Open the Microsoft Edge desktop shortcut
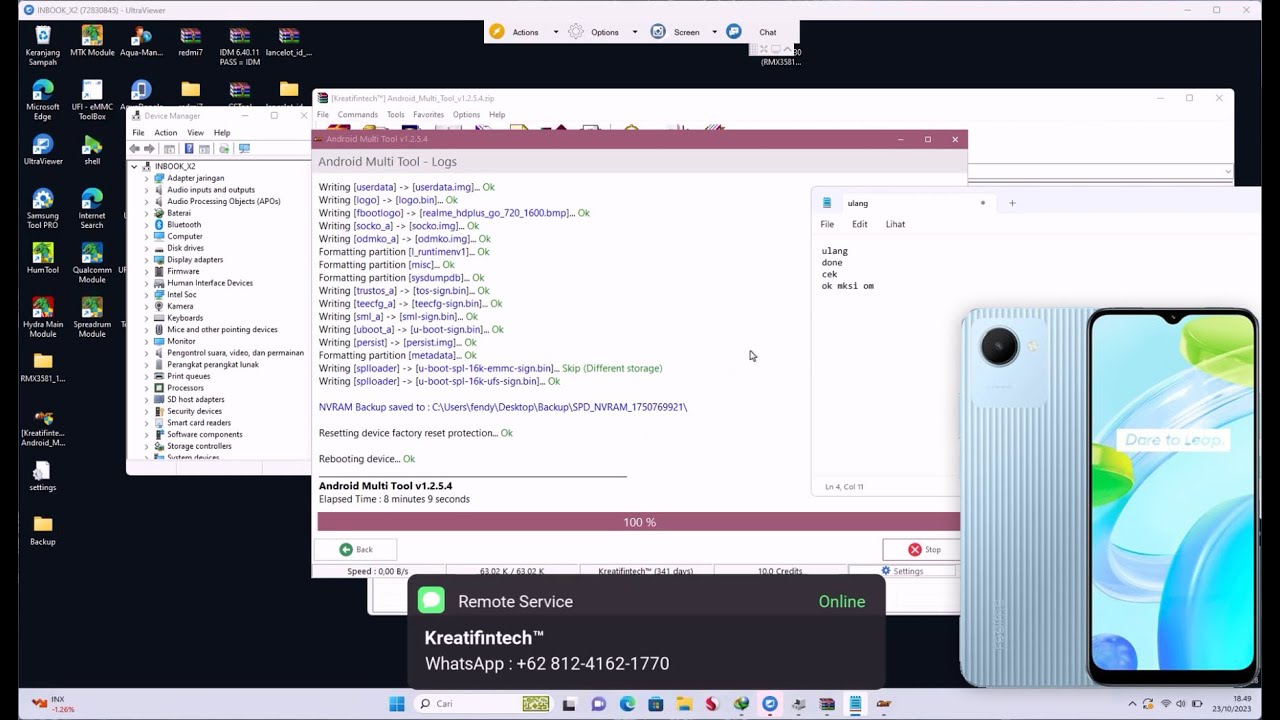The height and width of the screenshot is (720, 1280). point(43,100)
